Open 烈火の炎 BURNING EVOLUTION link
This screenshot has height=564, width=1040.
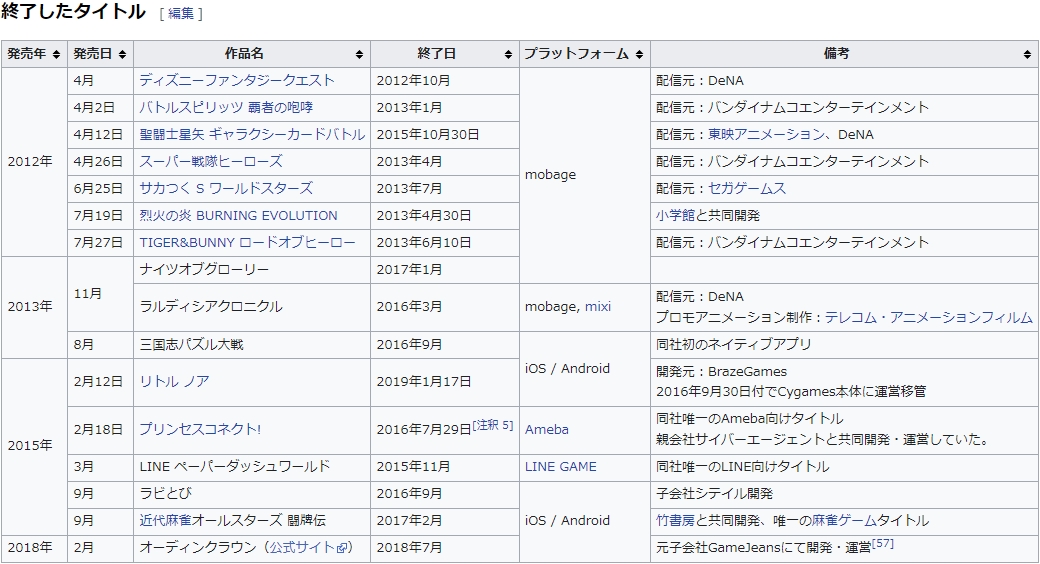click(x=238, y=216)
